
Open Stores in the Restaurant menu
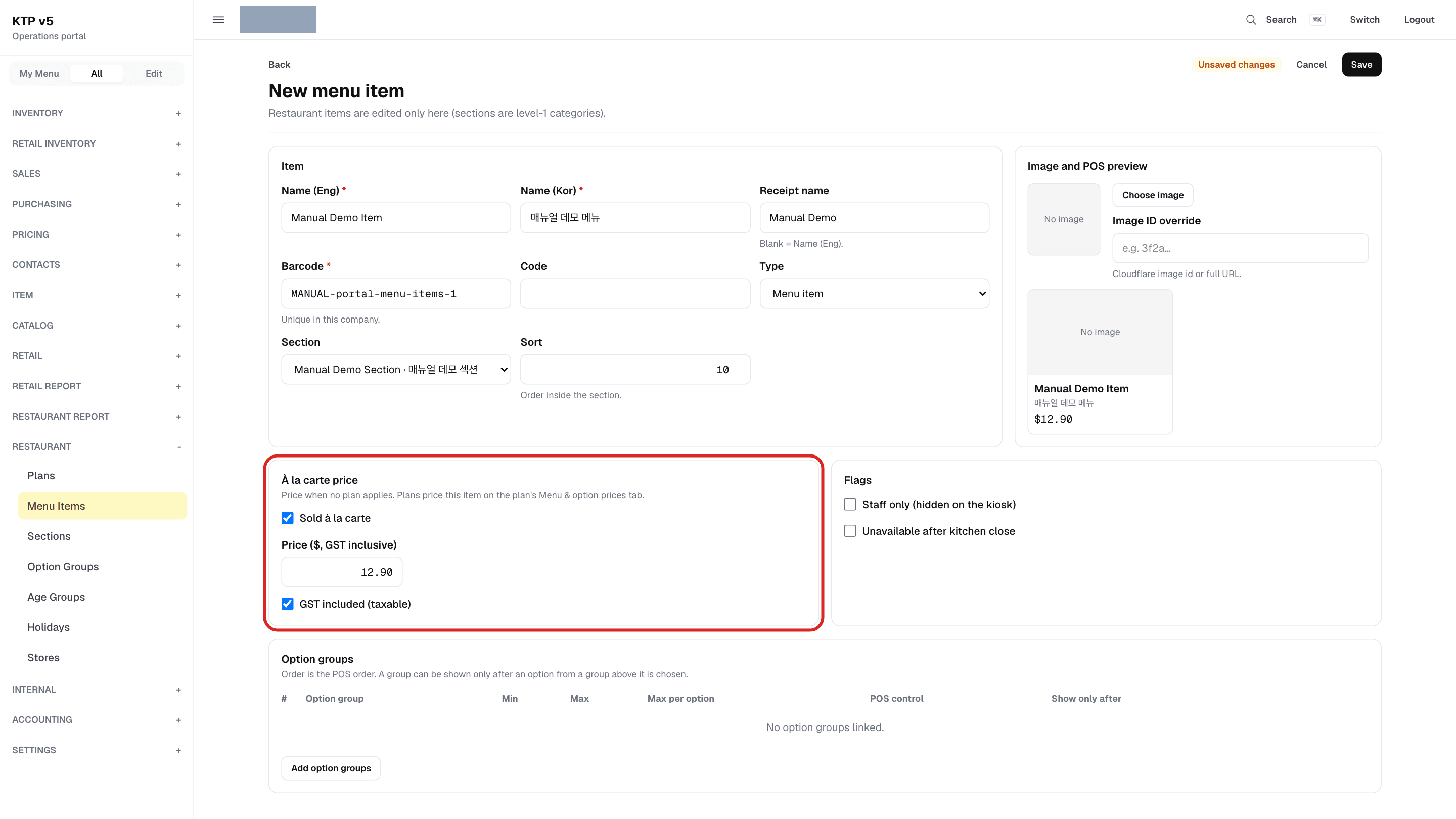coord(102,657)
